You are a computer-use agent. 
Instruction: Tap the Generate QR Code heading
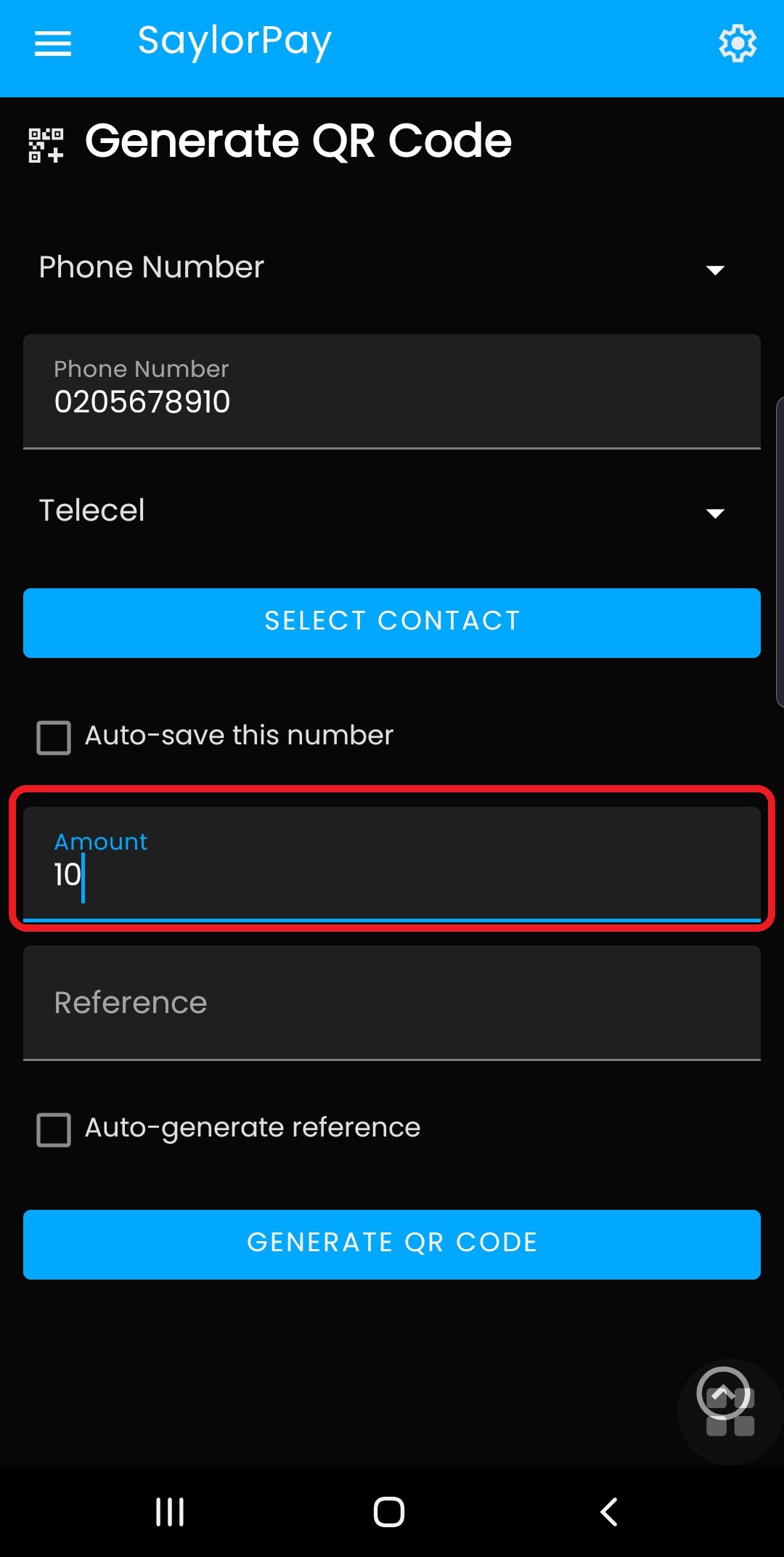(298, 141)
